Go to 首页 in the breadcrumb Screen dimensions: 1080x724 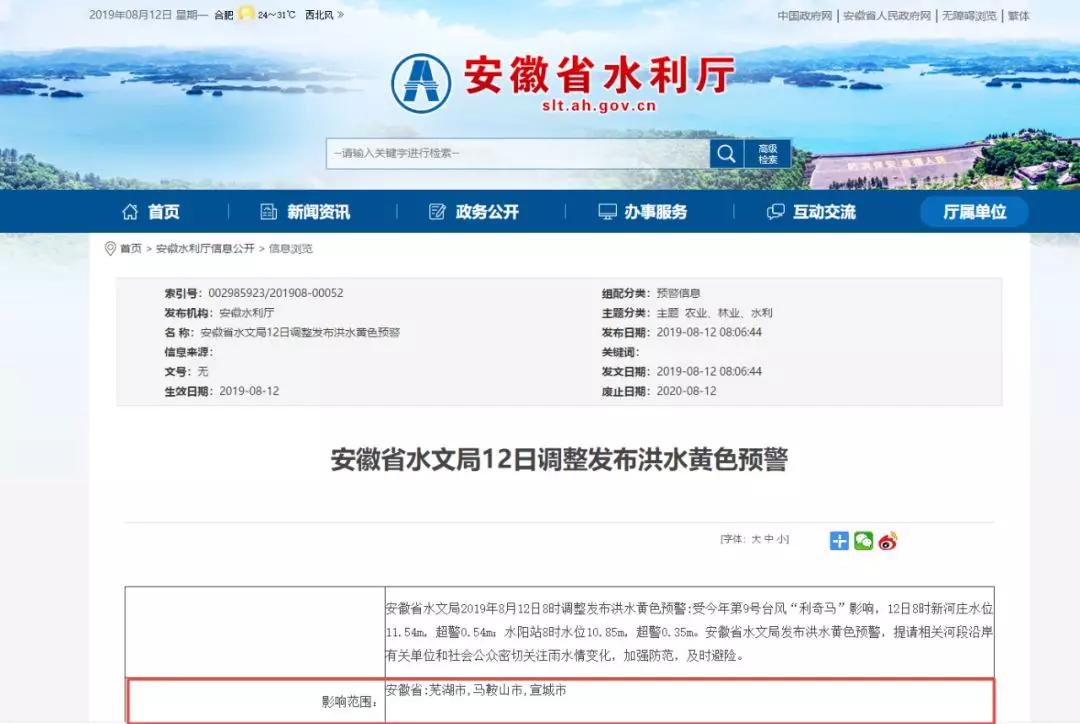coord(131,249)
